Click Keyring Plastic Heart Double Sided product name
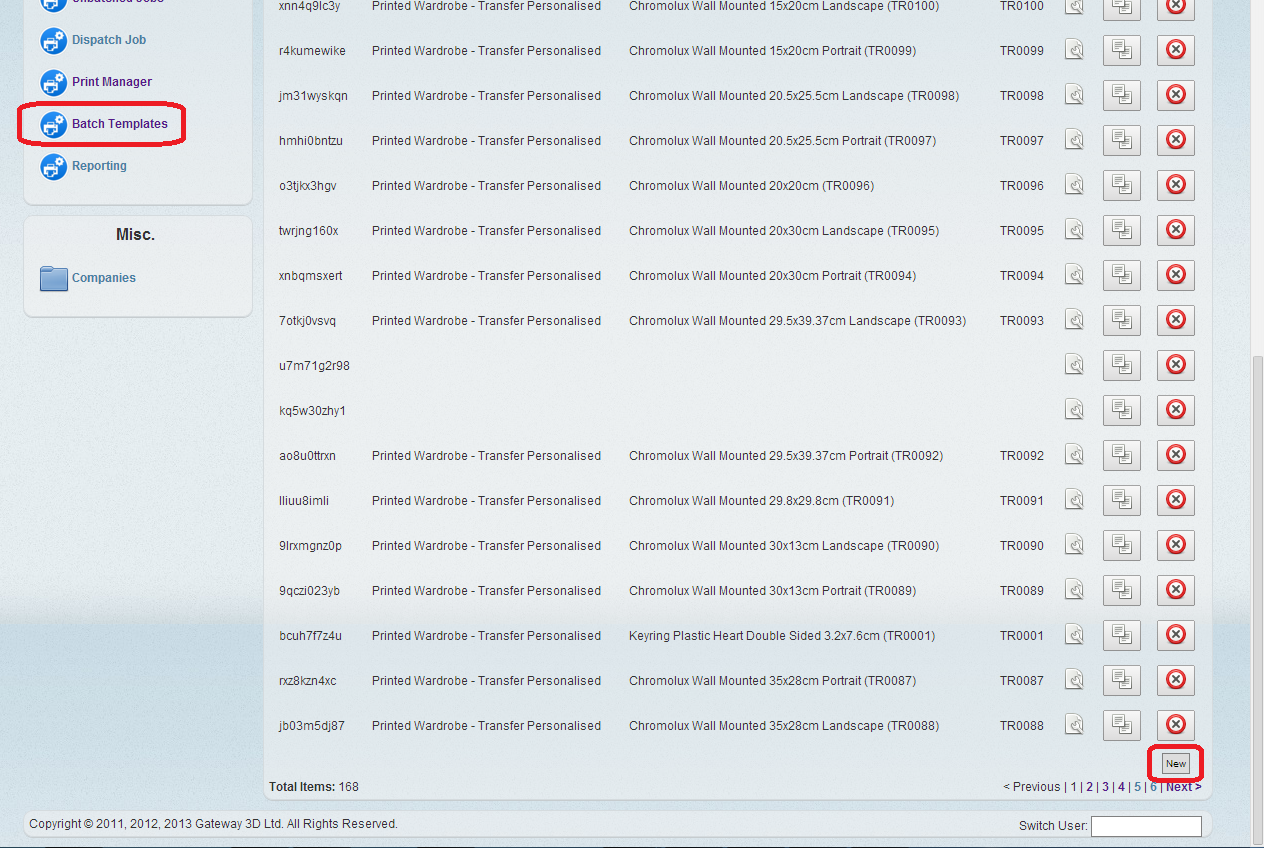Viewport: 1264px width, 848px height. (x=782, y=635)
